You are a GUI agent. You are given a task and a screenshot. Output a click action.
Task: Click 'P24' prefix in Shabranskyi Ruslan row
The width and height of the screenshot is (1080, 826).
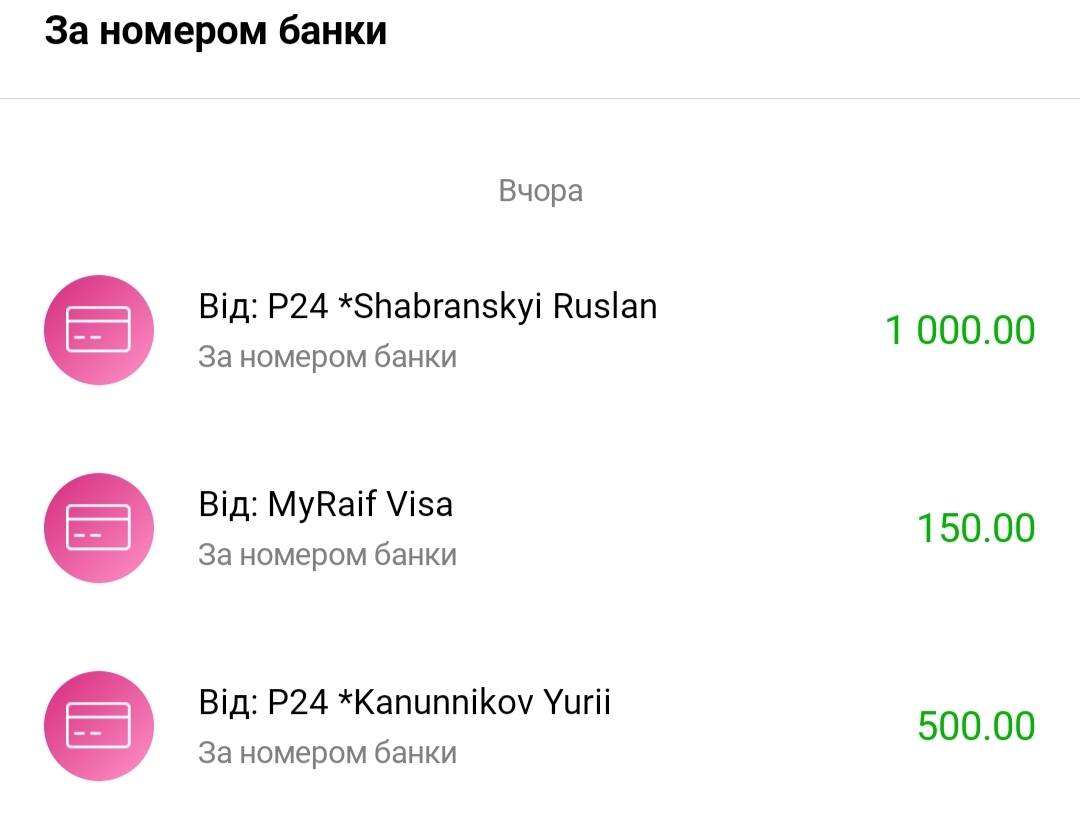[298, 306]
